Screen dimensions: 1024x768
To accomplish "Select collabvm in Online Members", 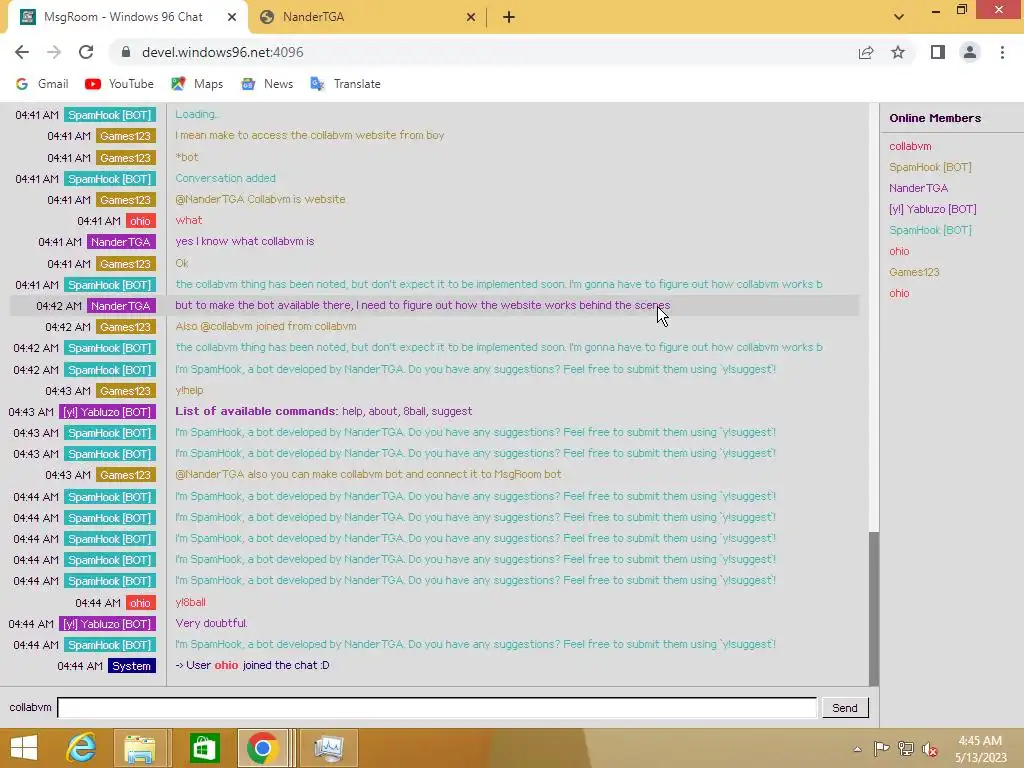I will pos(910,146).
